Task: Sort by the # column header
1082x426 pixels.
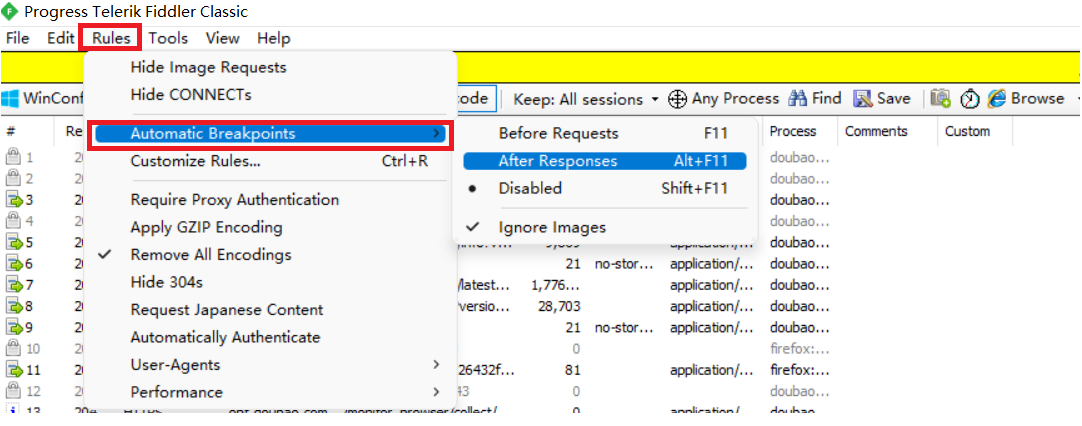Action: point(28,131)
